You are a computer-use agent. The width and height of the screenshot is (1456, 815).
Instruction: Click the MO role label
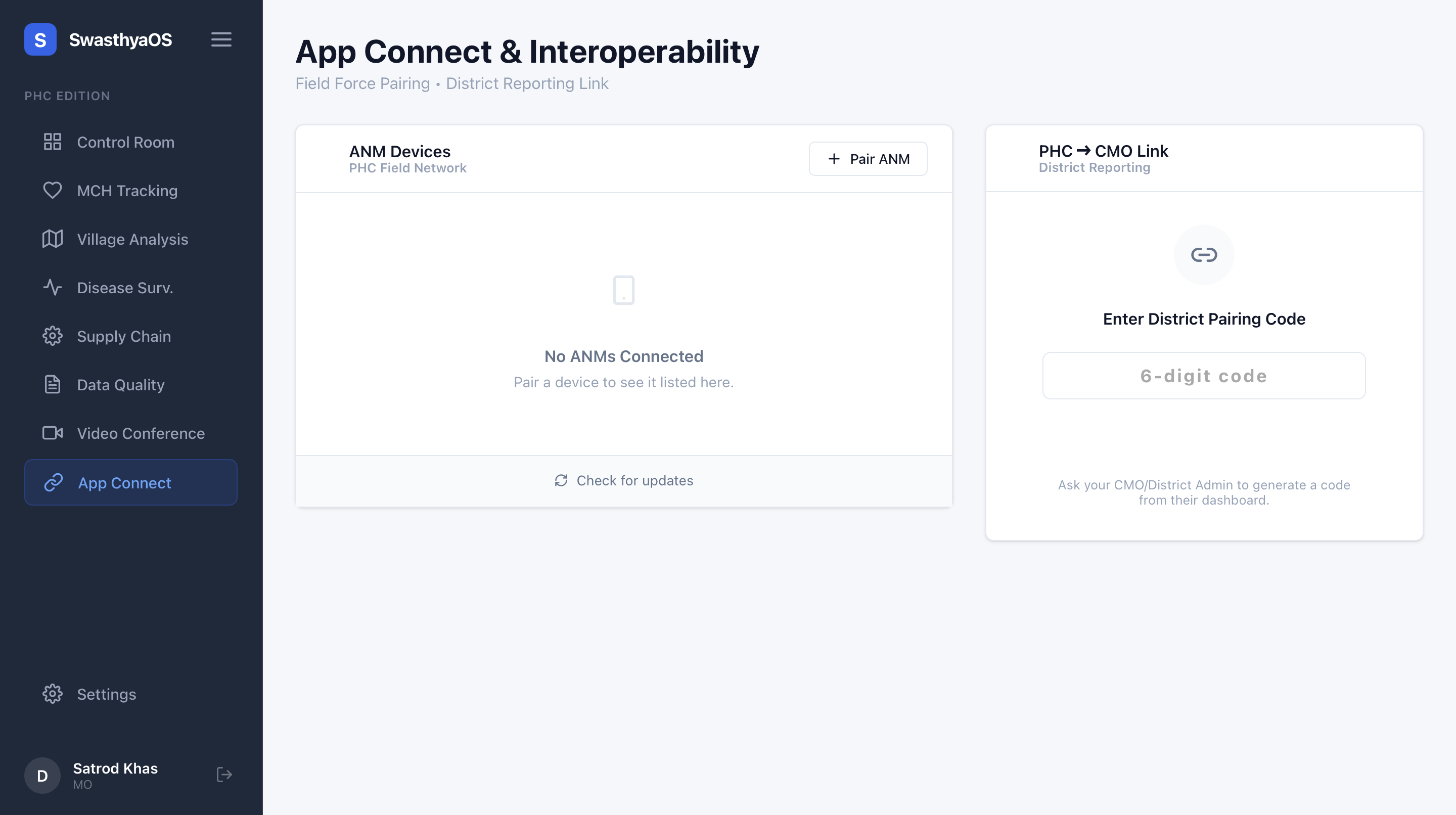82,785
